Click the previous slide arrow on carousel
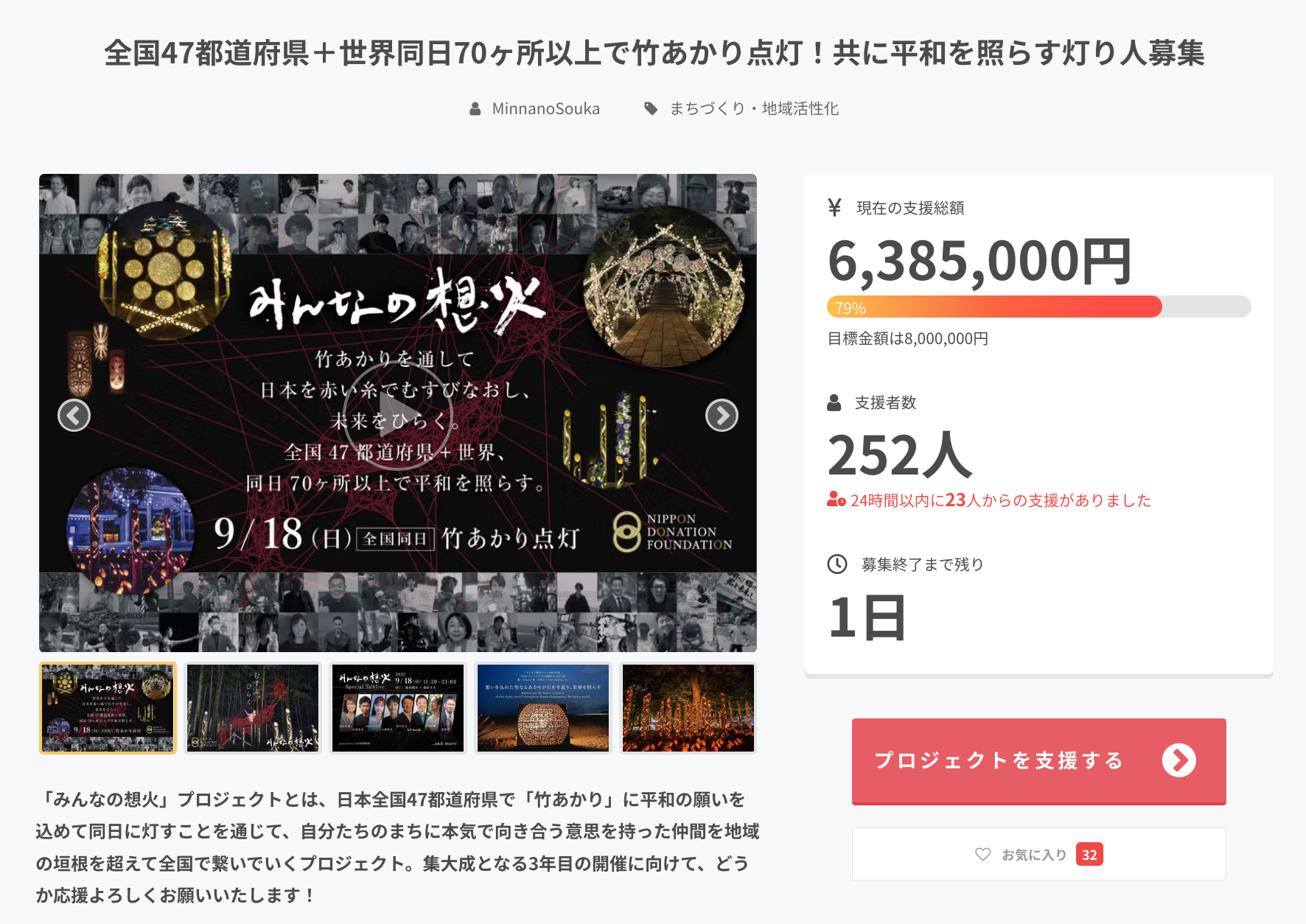Screen dimensions: 1306x924 pyautogui.click(x=74, y=416)
